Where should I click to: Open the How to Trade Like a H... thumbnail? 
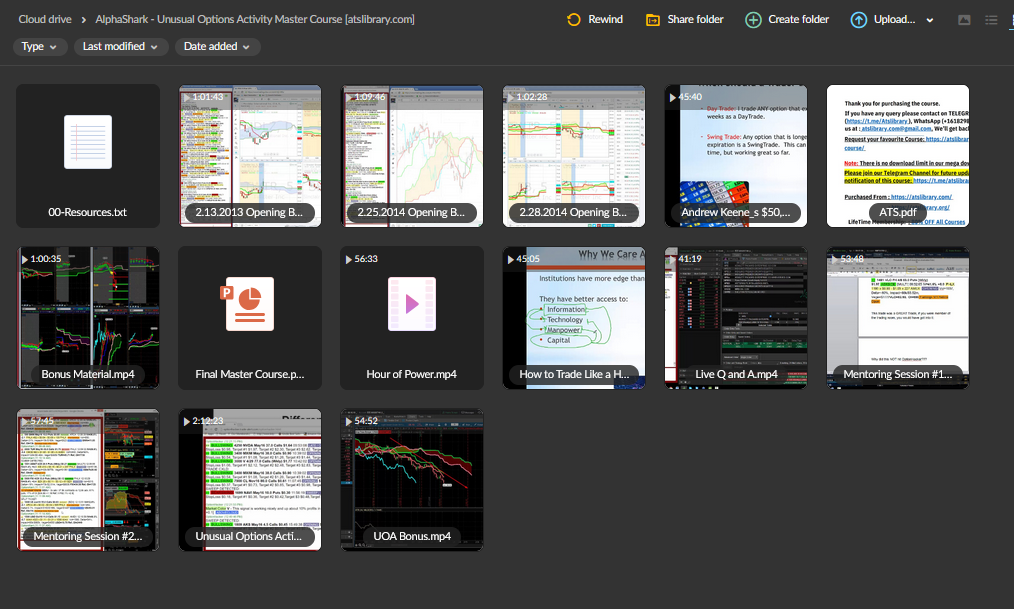tap(574, 317)
